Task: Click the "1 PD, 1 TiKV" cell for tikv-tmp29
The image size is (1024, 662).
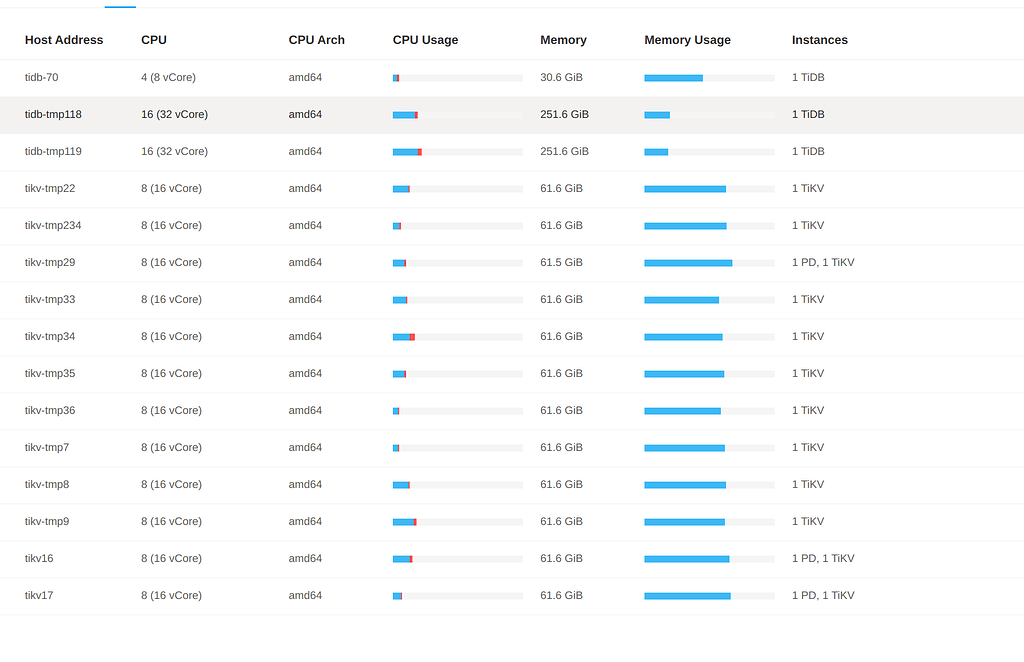Action: point(822,262)
